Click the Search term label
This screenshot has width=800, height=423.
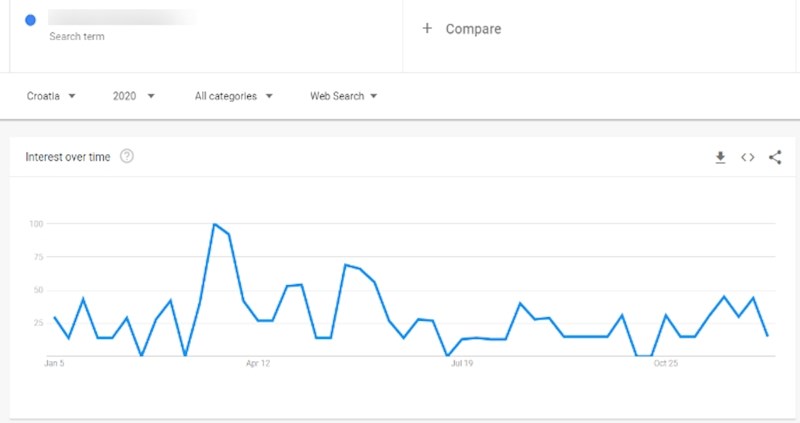point(77,36)
